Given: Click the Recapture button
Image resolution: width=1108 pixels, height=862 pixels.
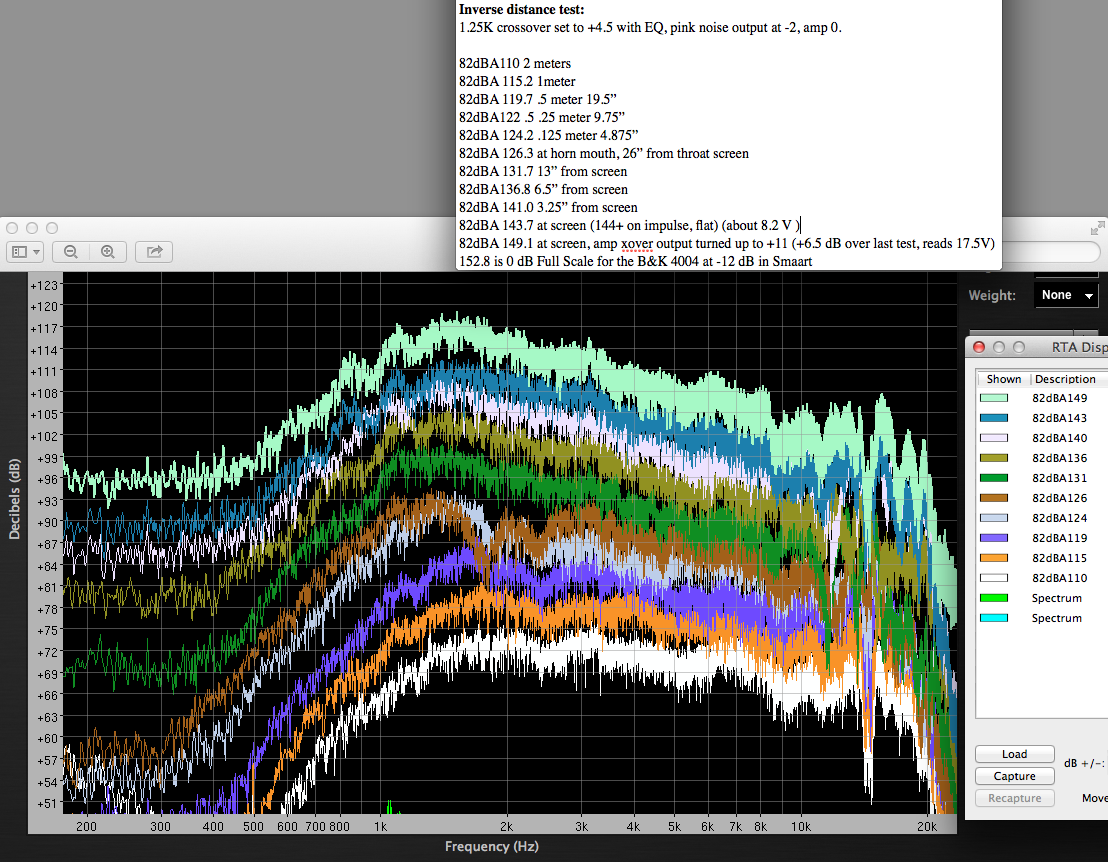Looking at the screenshot, I should [x=1014, y=798].
